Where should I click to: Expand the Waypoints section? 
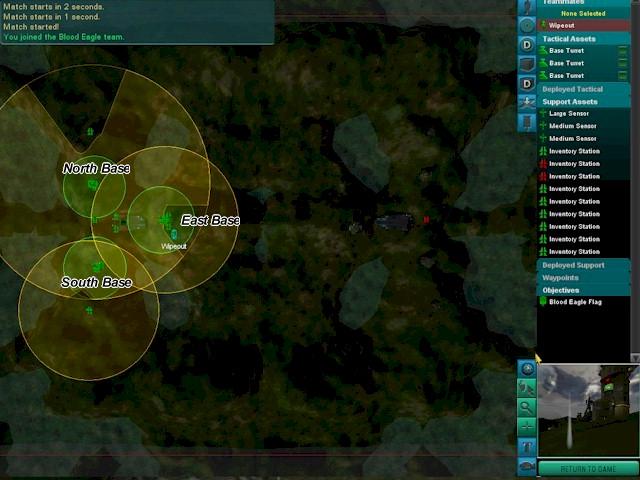[x=584, y=278]
